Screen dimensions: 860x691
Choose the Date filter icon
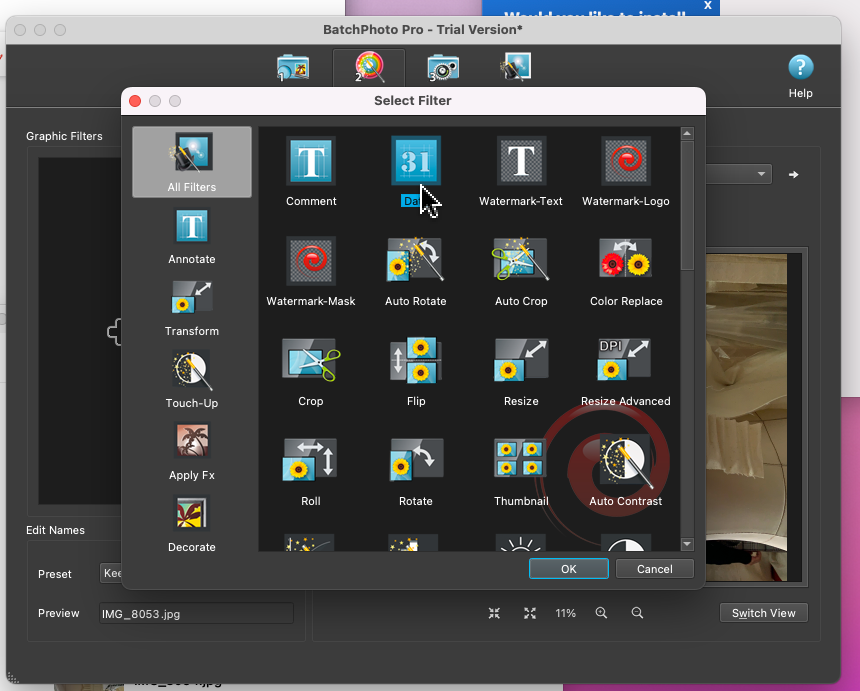(x=416, y=161)
